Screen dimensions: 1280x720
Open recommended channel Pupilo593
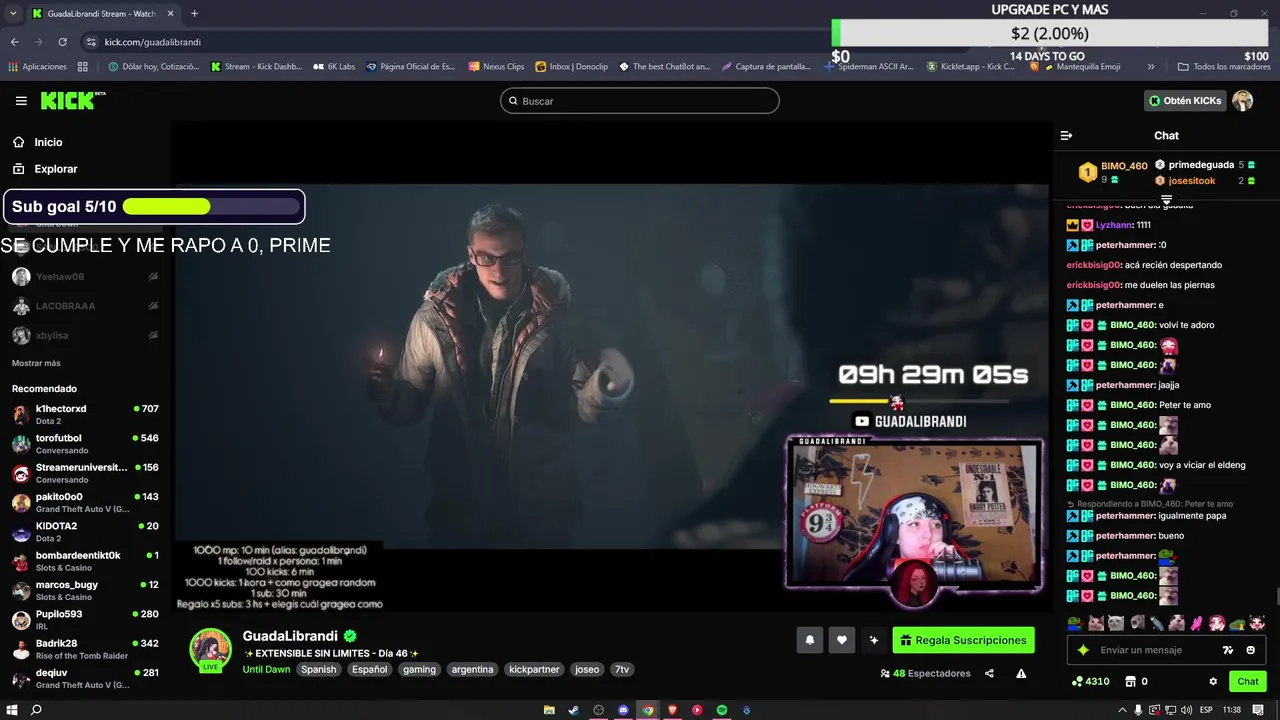click(85, 619)
